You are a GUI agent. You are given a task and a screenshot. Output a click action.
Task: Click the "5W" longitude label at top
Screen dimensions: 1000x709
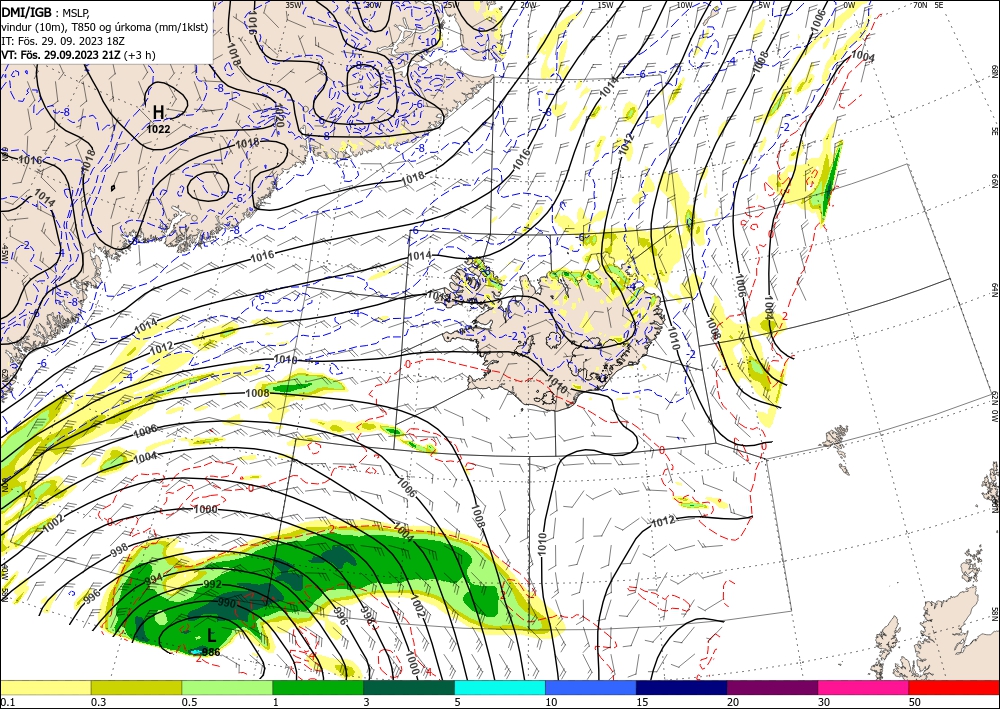click(763, 5)
